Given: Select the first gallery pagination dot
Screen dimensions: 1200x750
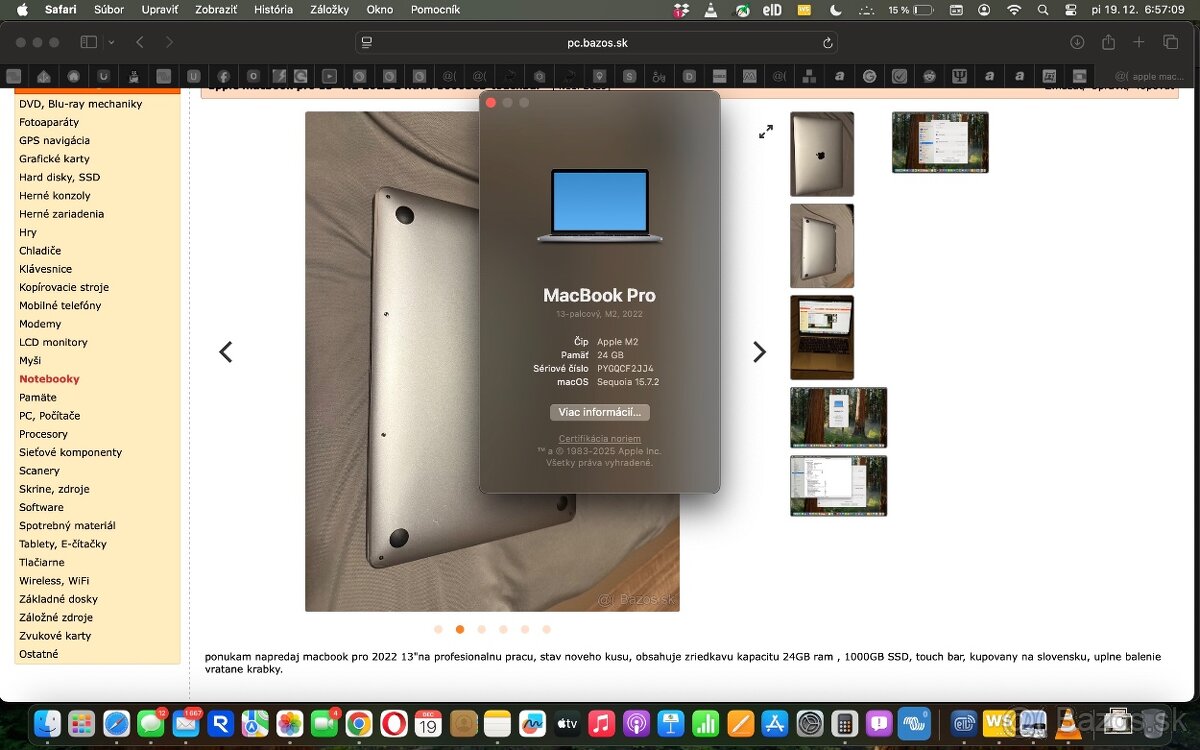Looking at the screenshot, I should 438,629.
